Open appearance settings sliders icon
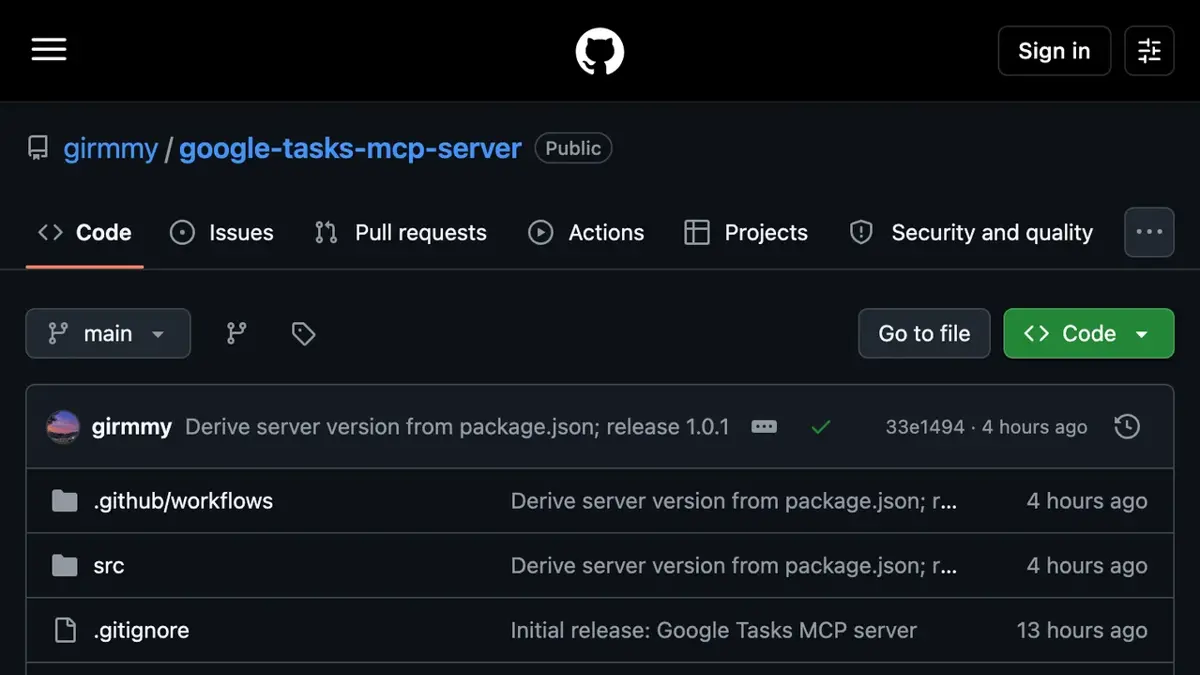 (1149, 51)
